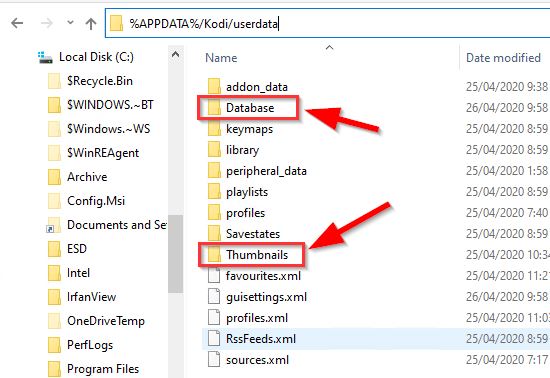The width and height of the screenshot is (550, 378).
Task: Select OneDriveTemp in sidebar
Action: tap(106, 321)
